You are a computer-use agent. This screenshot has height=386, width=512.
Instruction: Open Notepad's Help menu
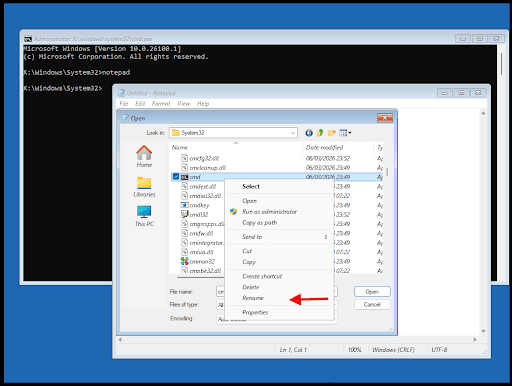point(203,104)
